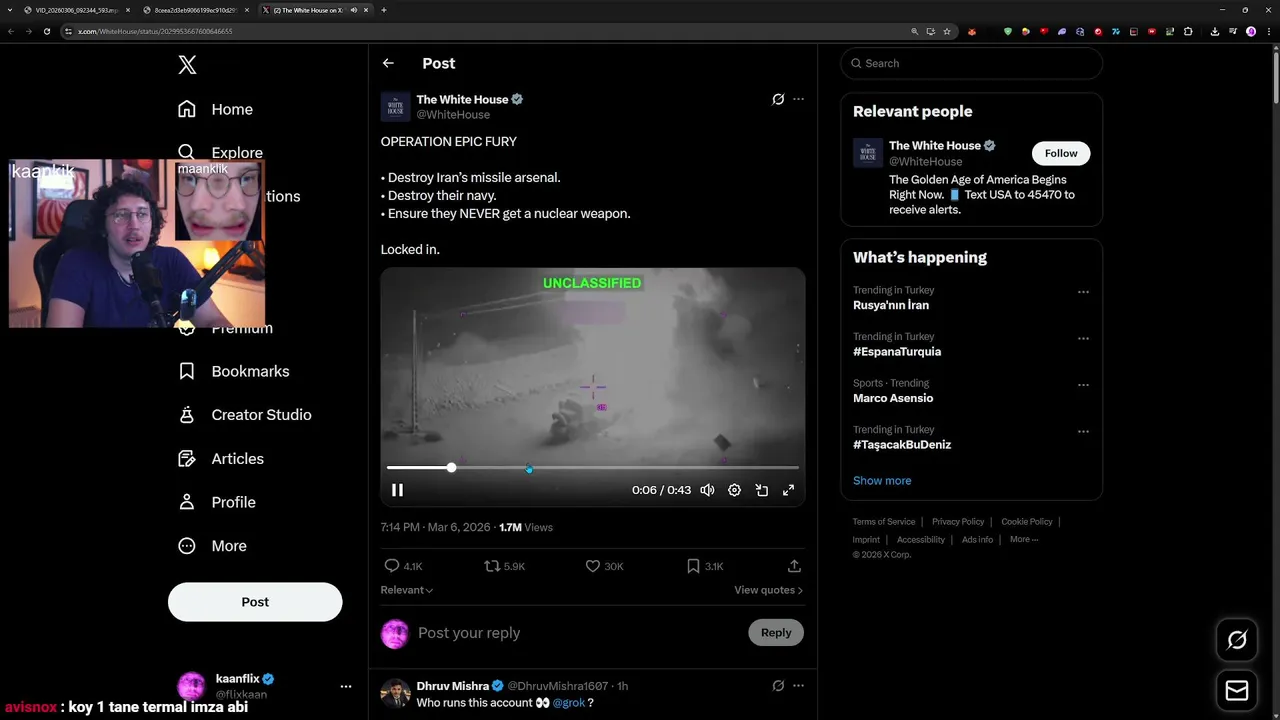Open options for Rusya'nın İran trend
1280x720 pixels.
pos(1083,292)
